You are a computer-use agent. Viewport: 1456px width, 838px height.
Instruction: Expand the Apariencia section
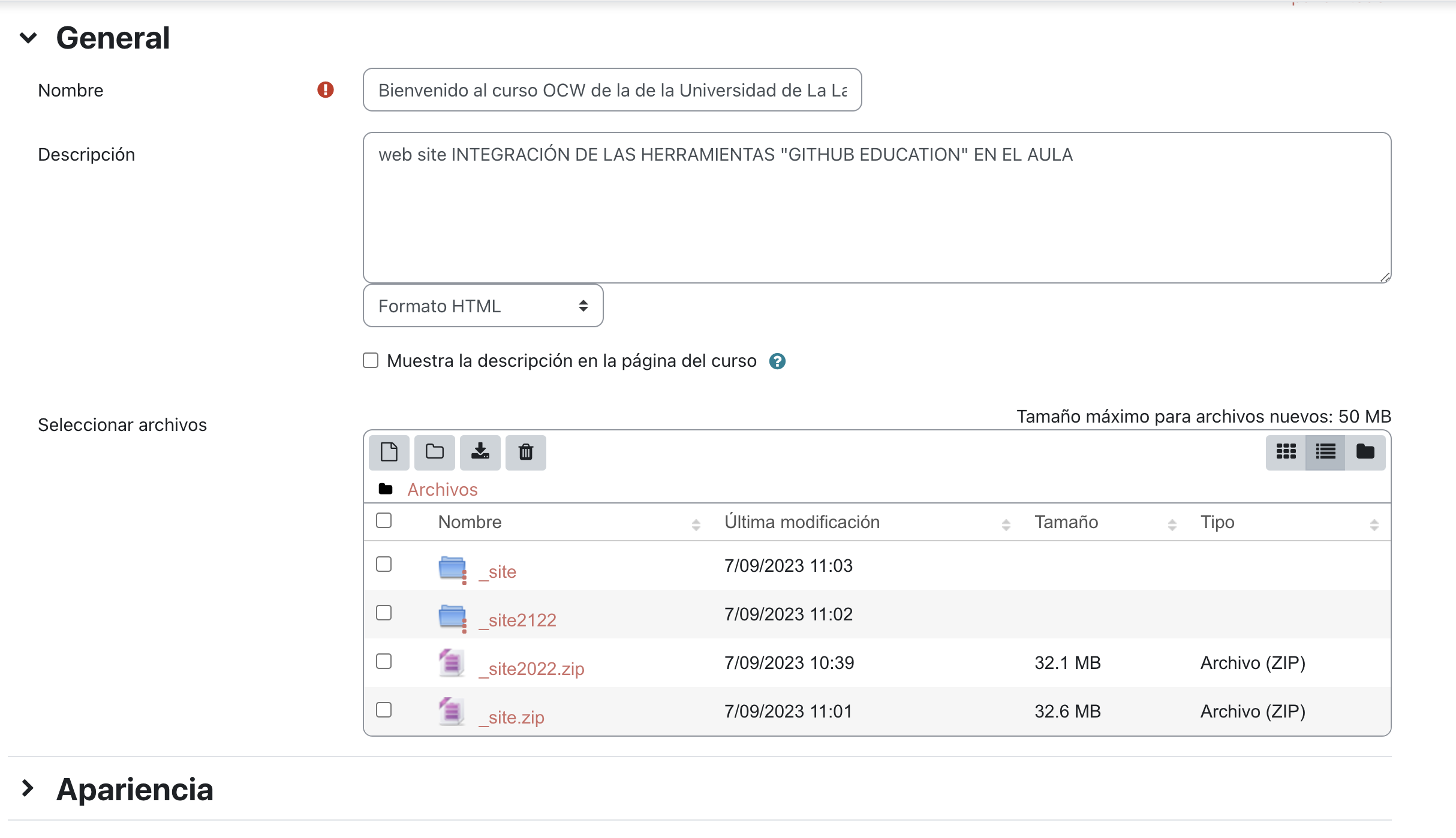28,788
